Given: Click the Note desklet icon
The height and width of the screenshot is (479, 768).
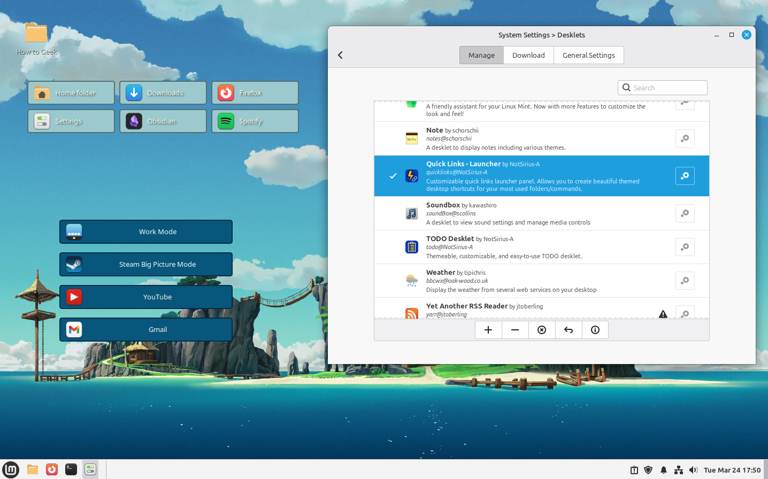Looking at the screenshot, I should tap(411, 139).
